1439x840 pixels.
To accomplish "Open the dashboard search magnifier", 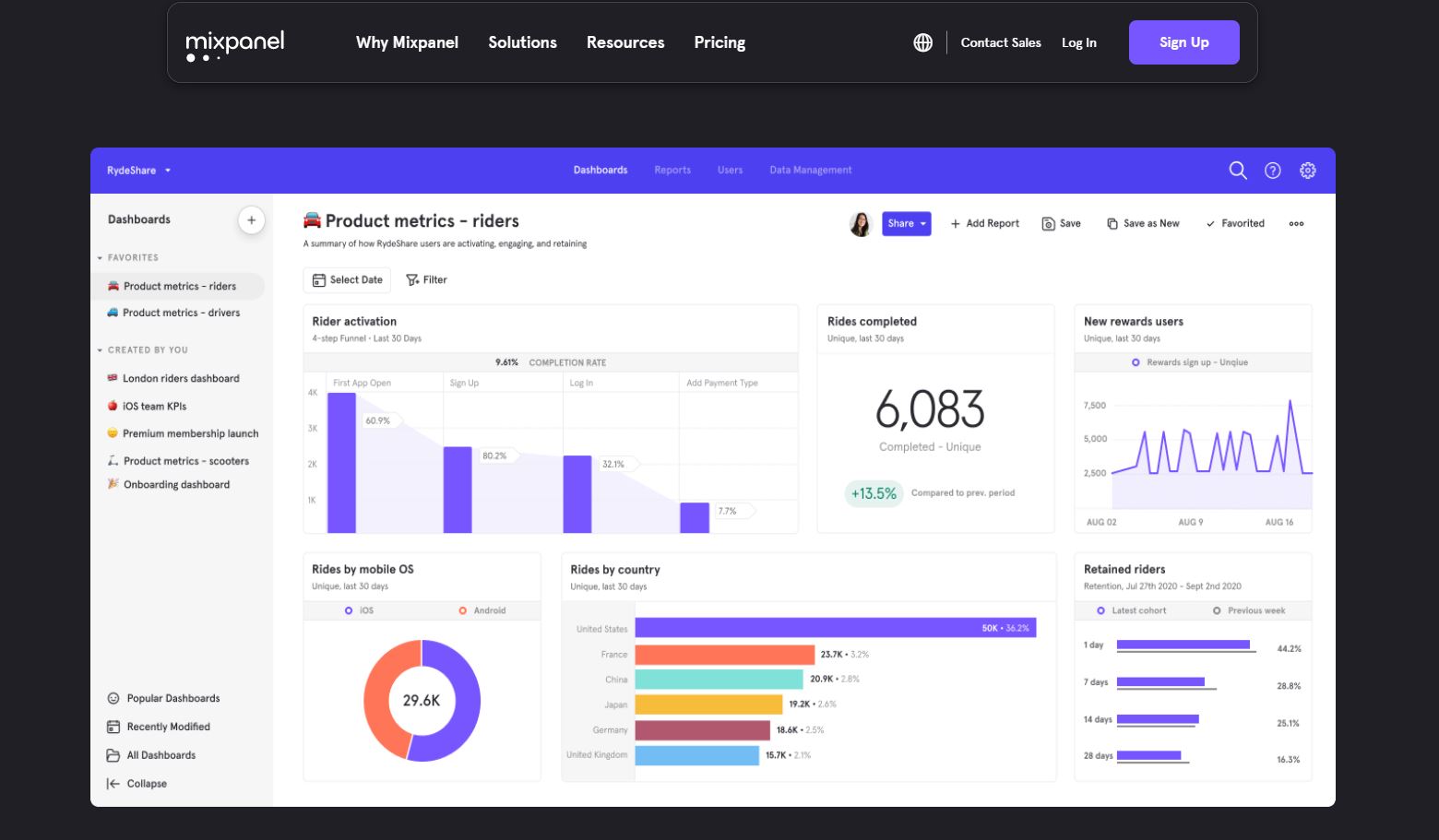I will click(1238, 171).
